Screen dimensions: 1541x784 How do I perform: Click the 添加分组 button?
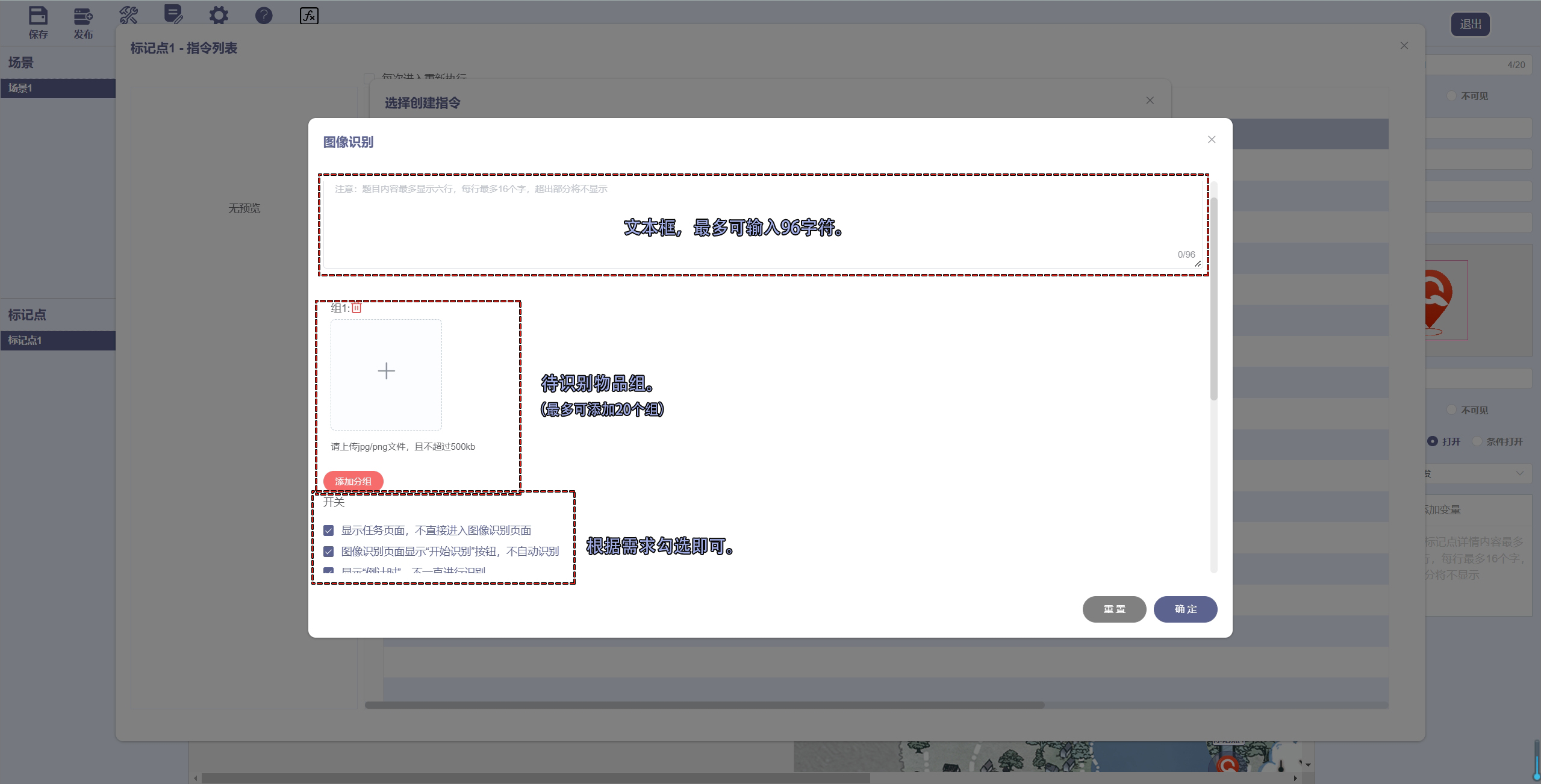click(x=353, y=481)
